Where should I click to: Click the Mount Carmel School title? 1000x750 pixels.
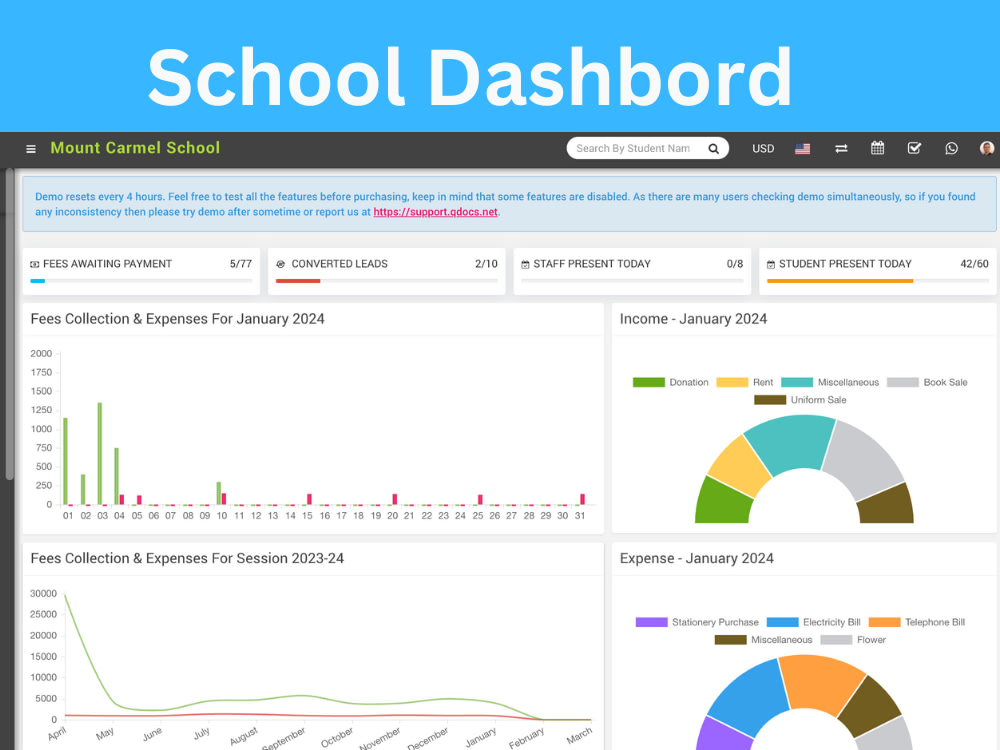tap(135, 148)
